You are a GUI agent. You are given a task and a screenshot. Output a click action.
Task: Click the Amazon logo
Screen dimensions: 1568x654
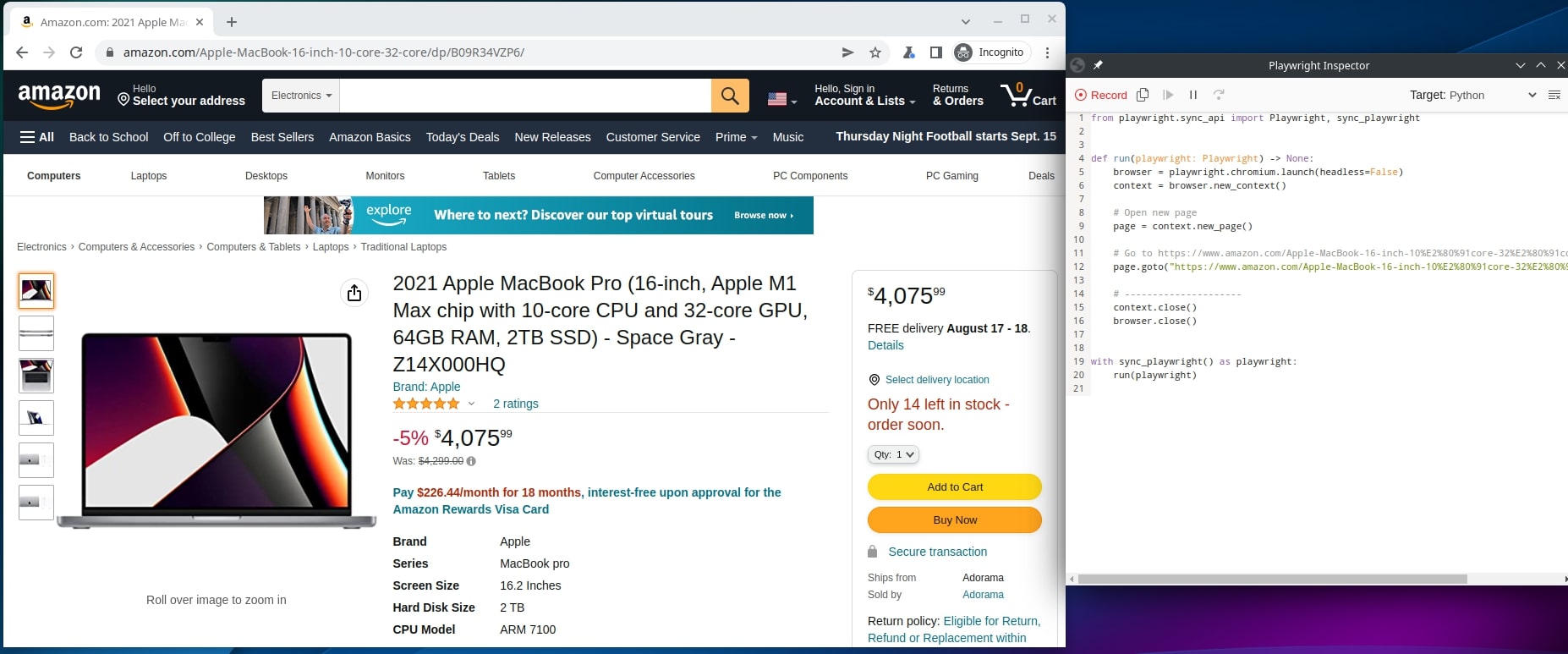coord(59,96)
